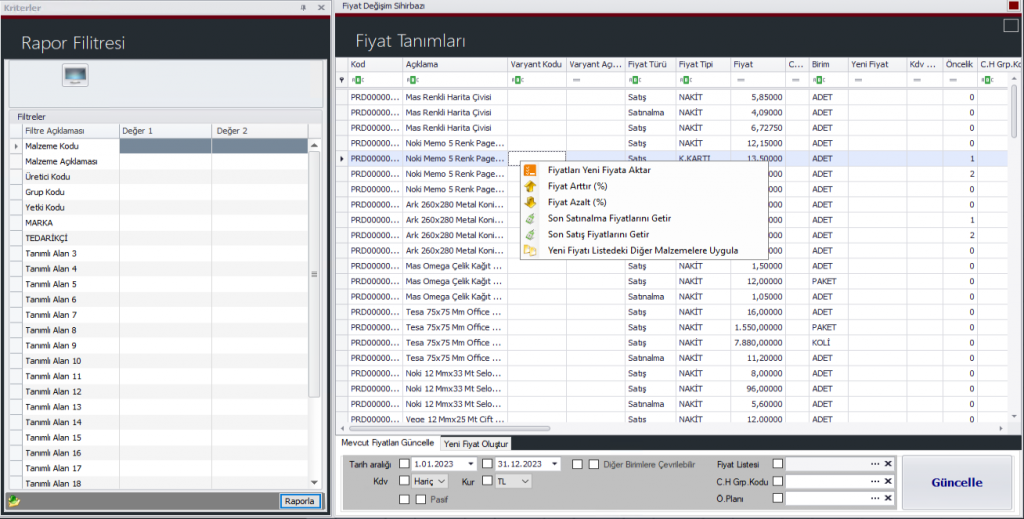Choose Yeni Fiyatı Listedeki Diğer Malzemelere Uygula
1024x519 pixels.
(643, 250)
